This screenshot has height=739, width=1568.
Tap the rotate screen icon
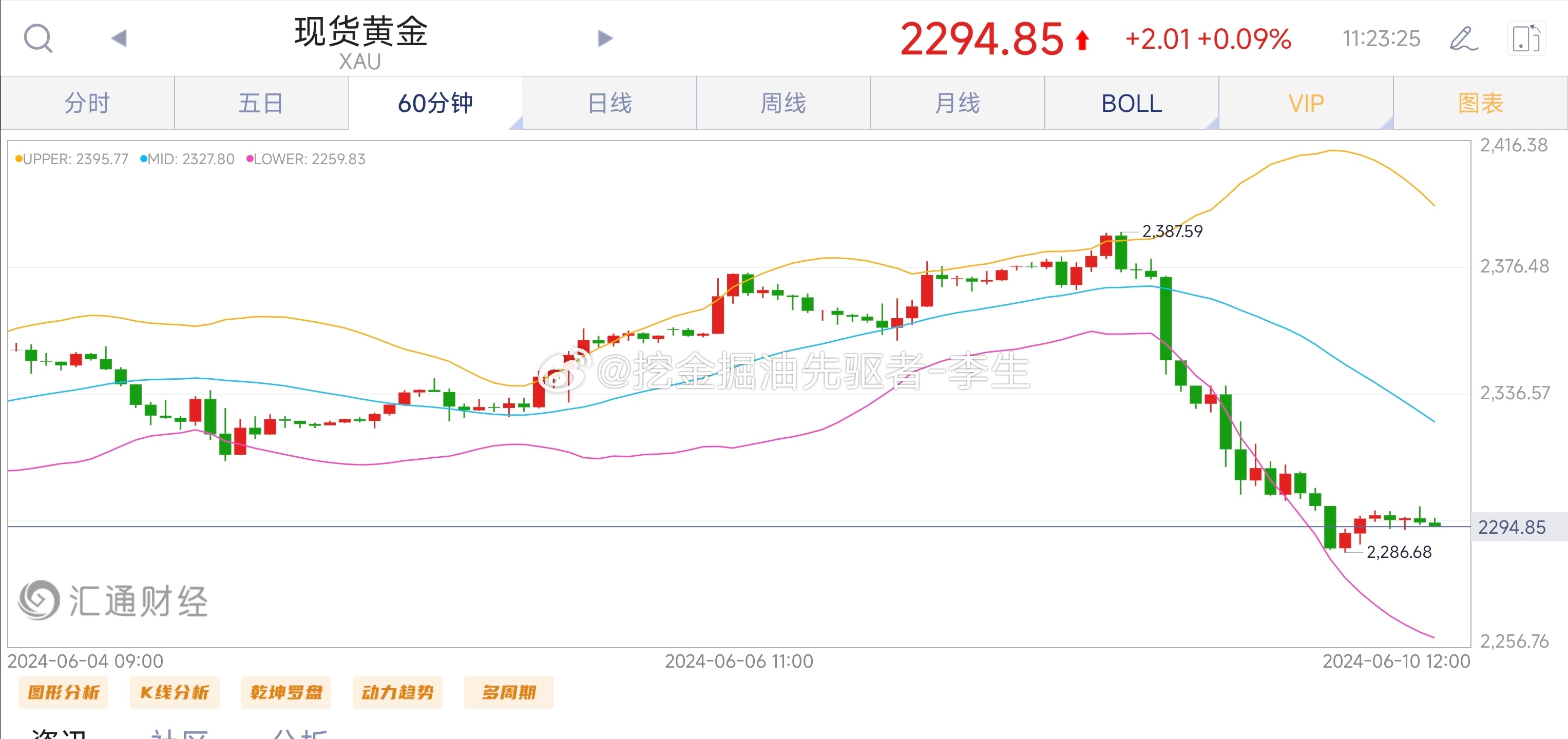coord(1526,39)
